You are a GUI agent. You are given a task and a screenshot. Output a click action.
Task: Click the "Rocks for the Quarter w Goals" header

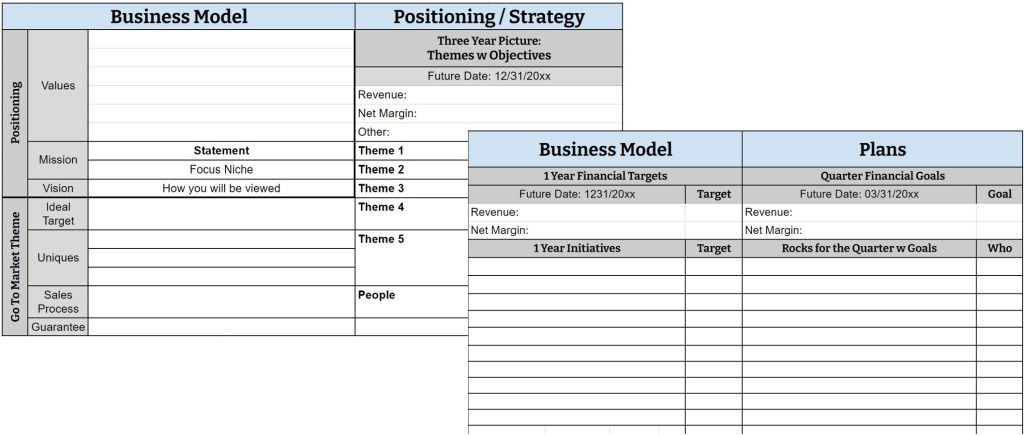pyautogui.click(x=859, y=248)
